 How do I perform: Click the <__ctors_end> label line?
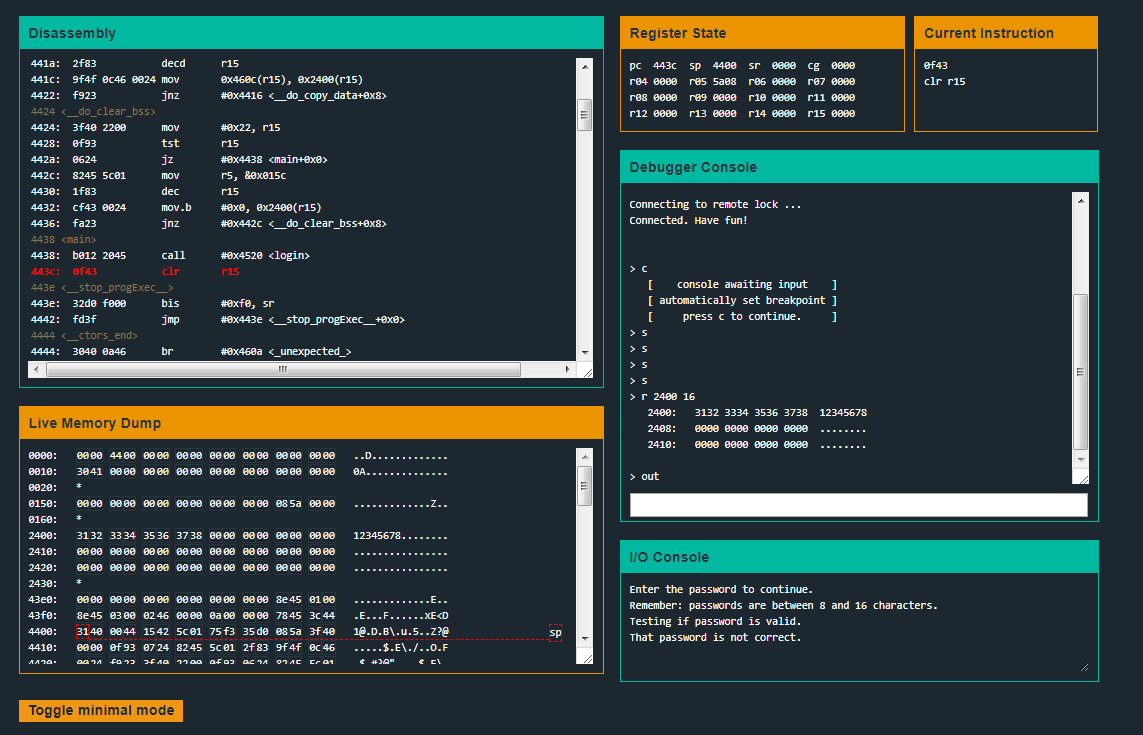tap(84, 335)
